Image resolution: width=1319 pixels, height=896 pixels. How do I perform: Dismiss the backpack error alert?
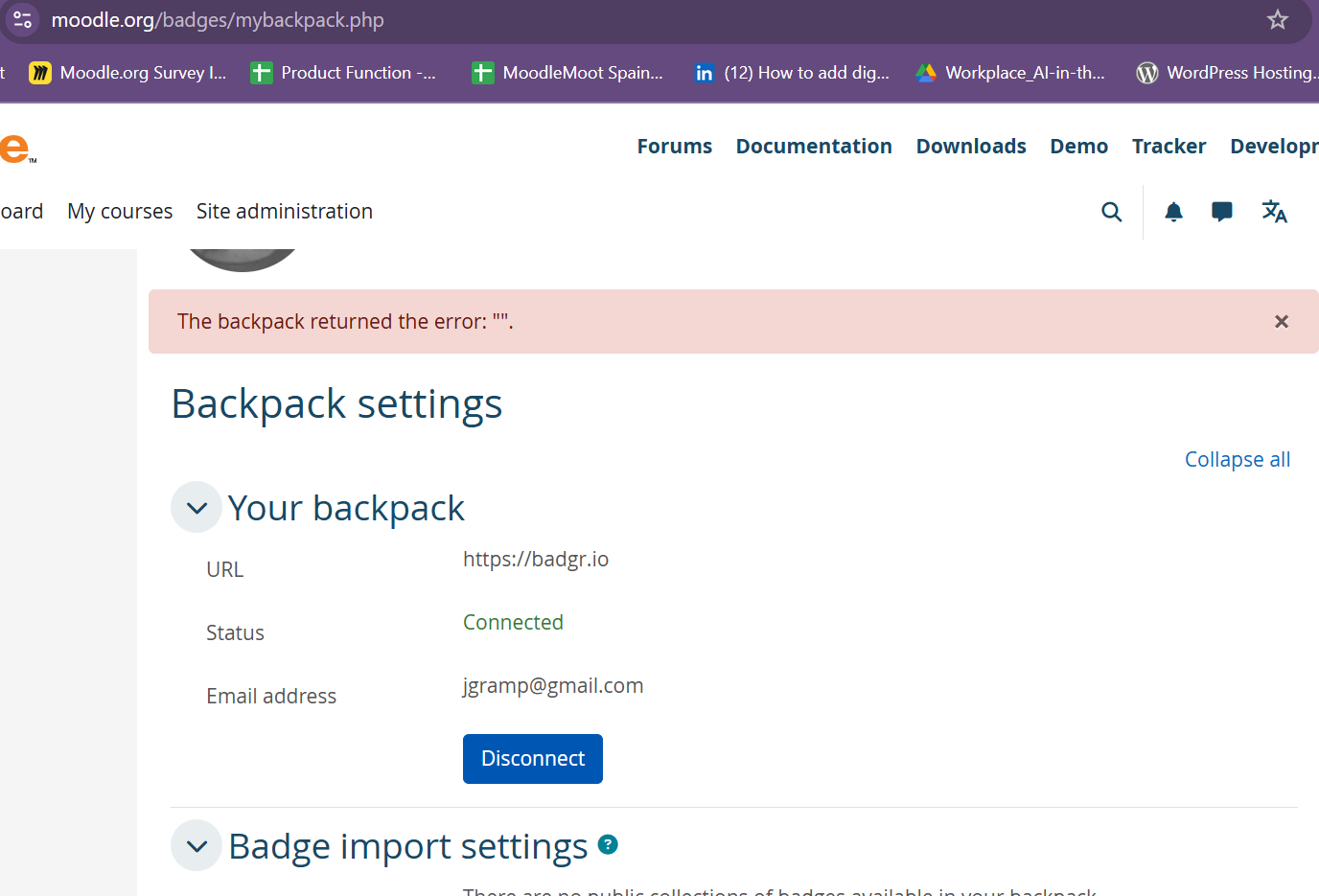pos(1282,322)
